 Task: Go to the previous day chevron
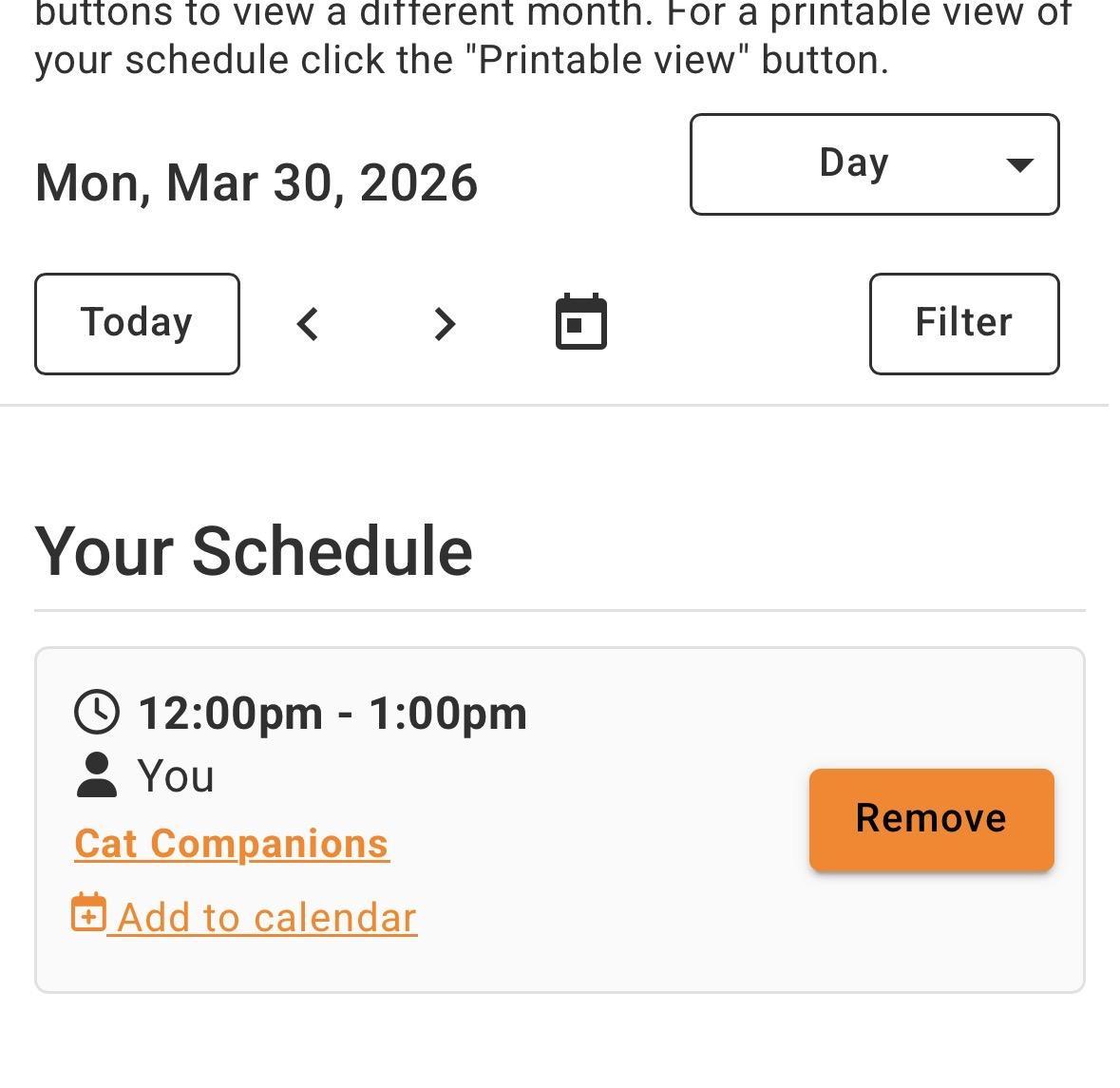[x=308, y=324]
